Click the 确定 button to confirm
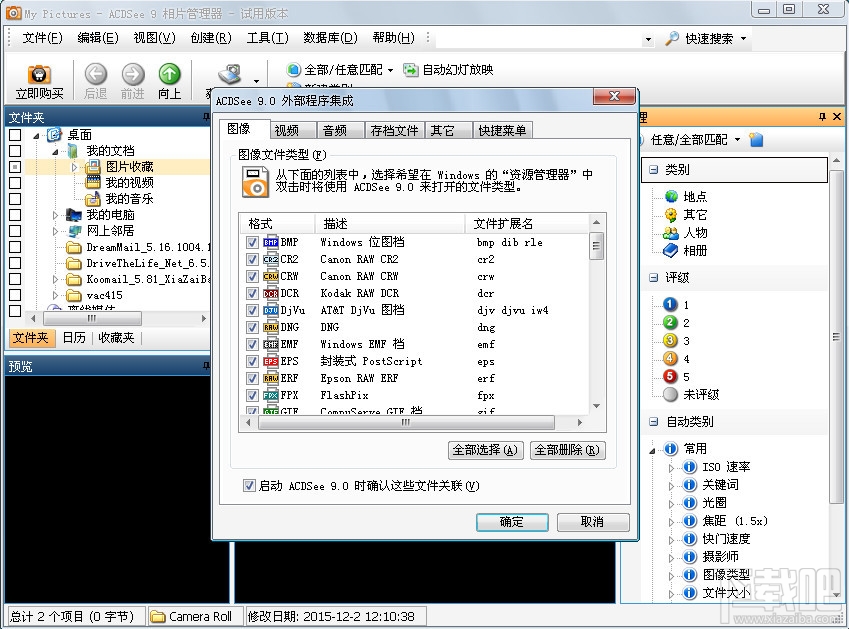 point(511,522)
